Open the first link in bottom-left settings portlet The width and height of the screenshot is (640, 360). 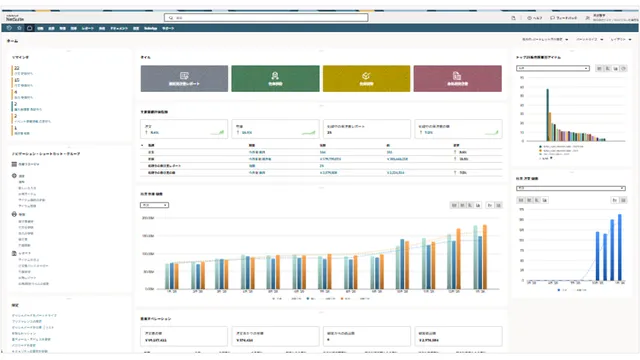(34, 316)
